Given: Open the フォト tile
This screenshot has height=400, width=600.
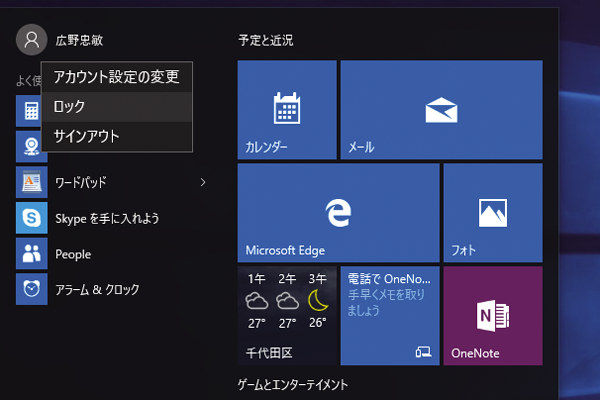Looking at the screenshot, I should pyautogui.click(x=493, y=213).
